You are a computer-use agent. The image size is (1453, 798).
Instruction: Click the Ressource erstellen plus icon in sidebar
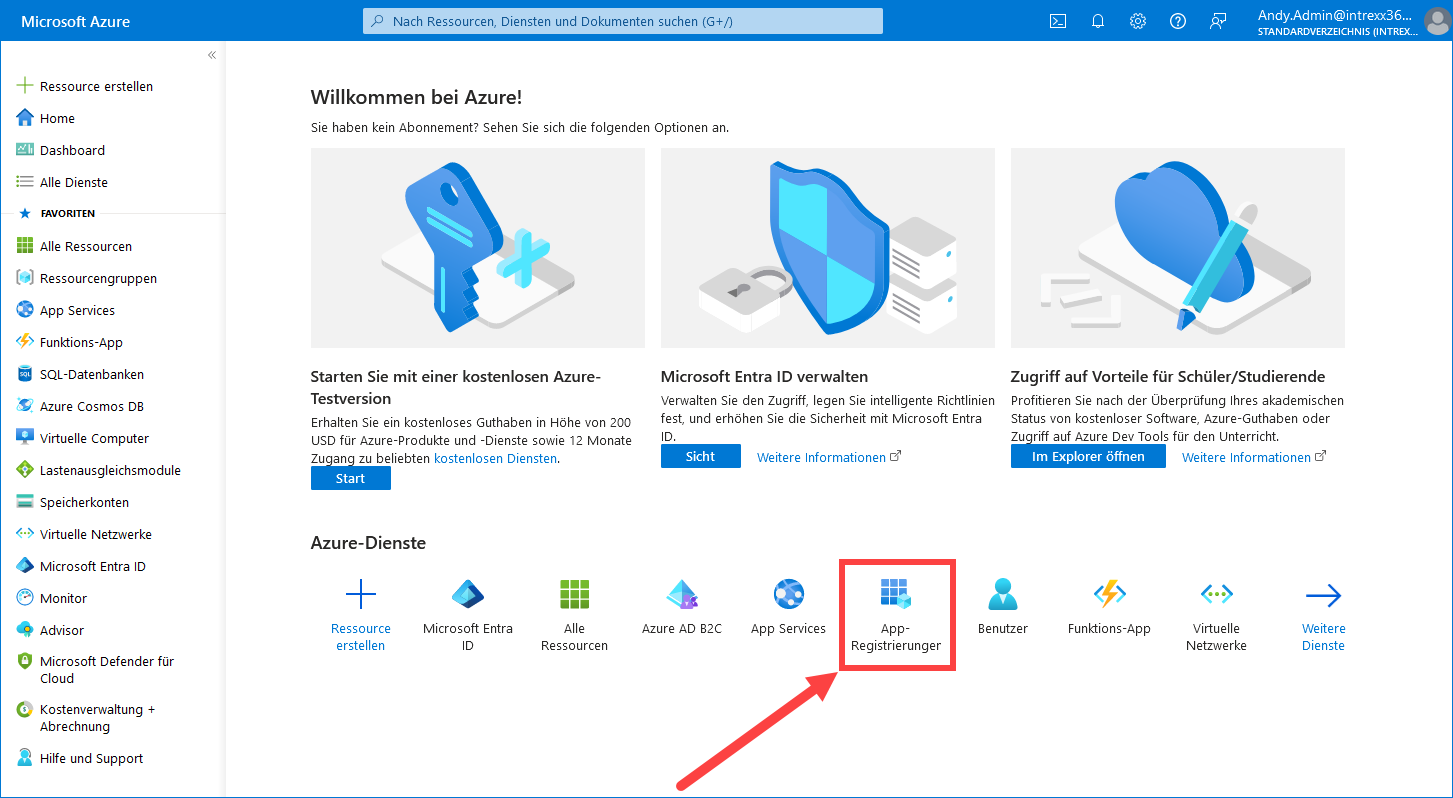coord(25,86)
